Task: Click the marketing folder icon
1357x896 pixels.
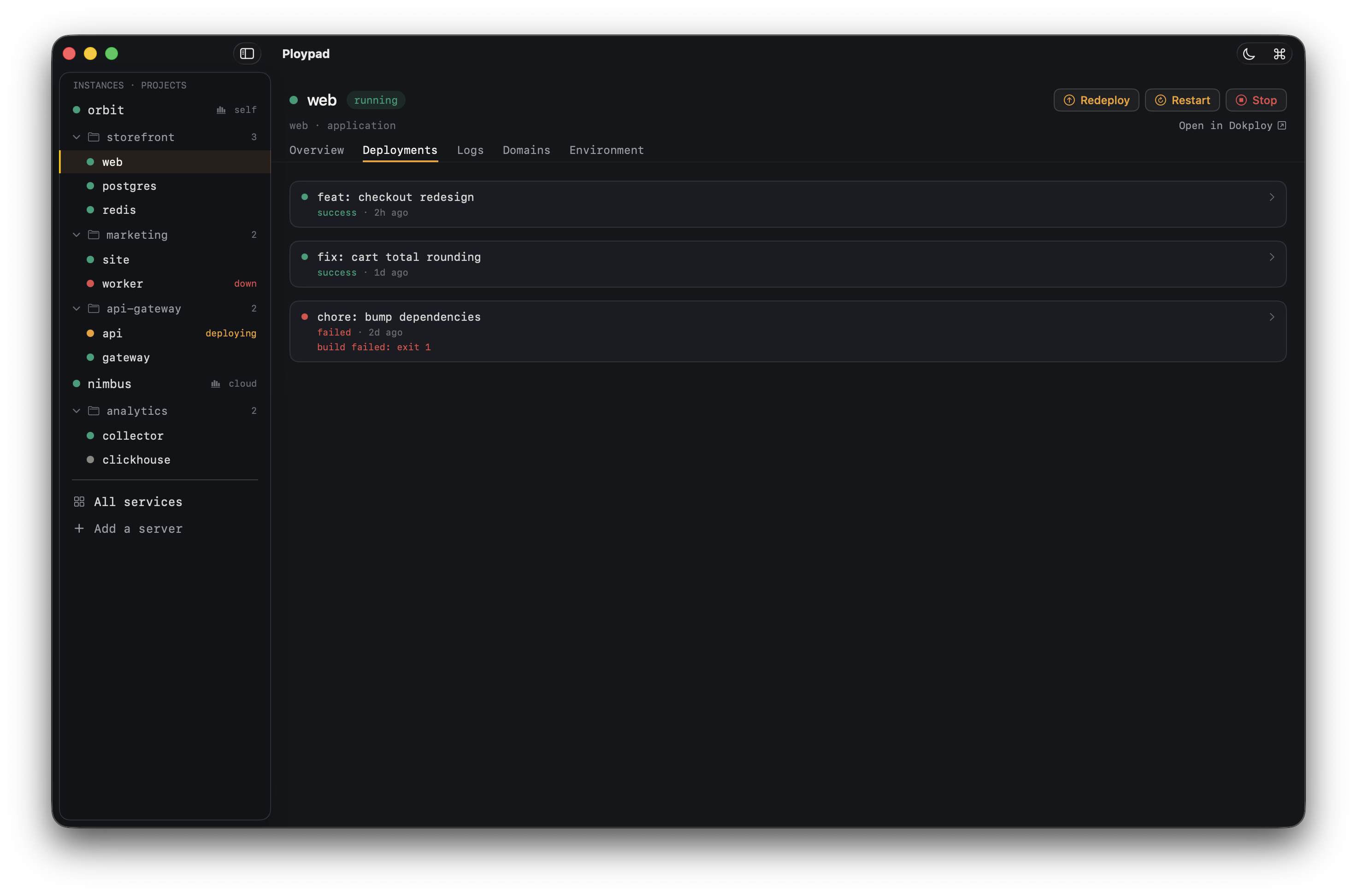Action: 94,235
